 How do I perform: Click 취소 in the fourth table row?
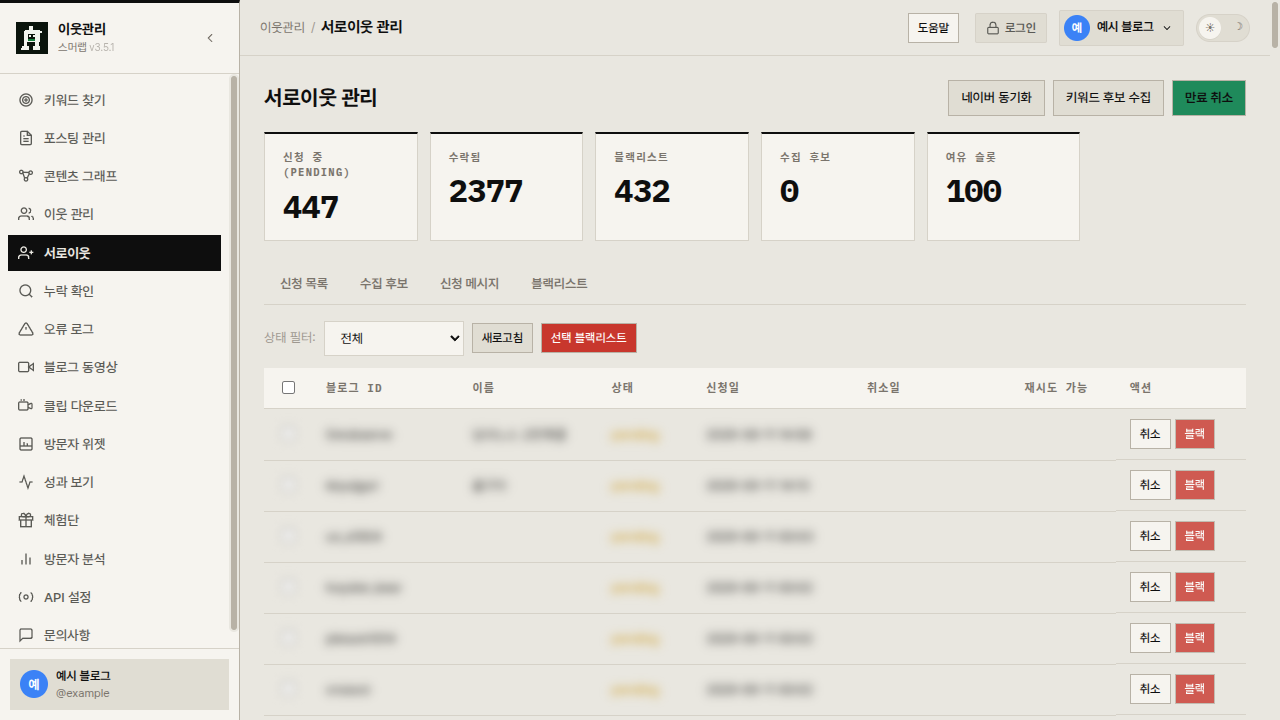[x=1150, y=587]
